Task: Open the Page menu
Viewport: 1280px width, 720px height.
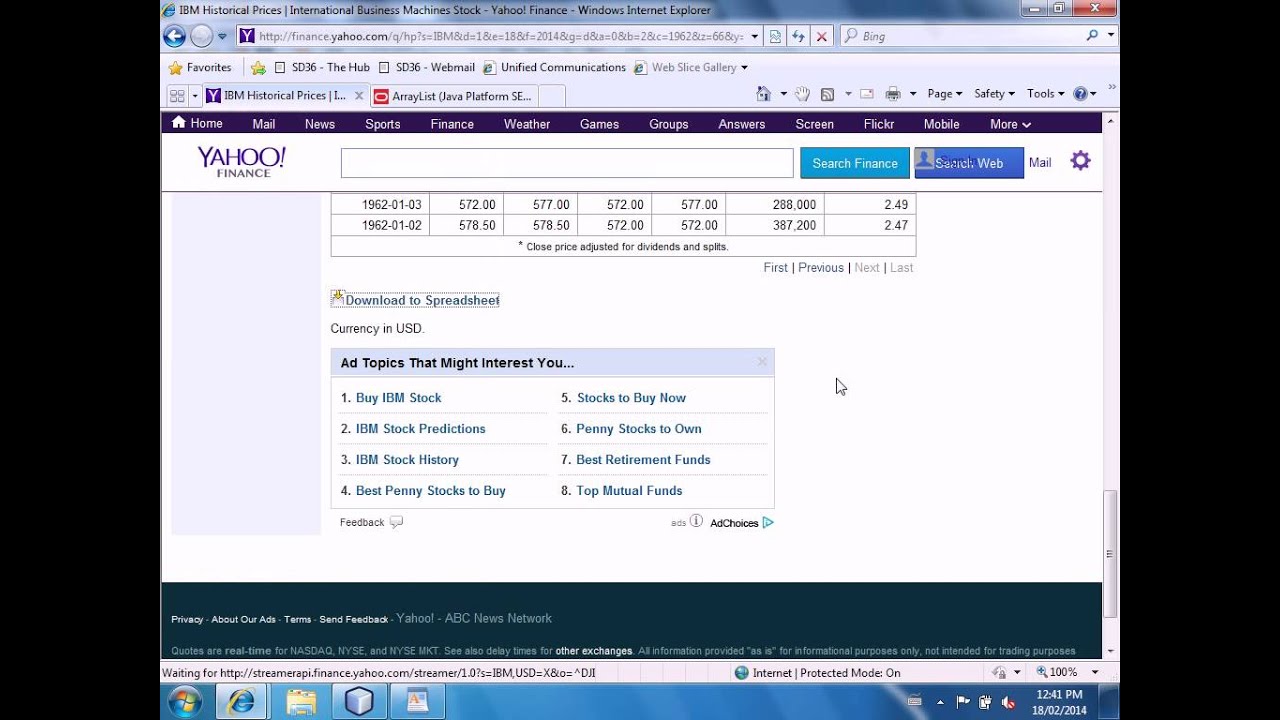Action: coord(945,94)
